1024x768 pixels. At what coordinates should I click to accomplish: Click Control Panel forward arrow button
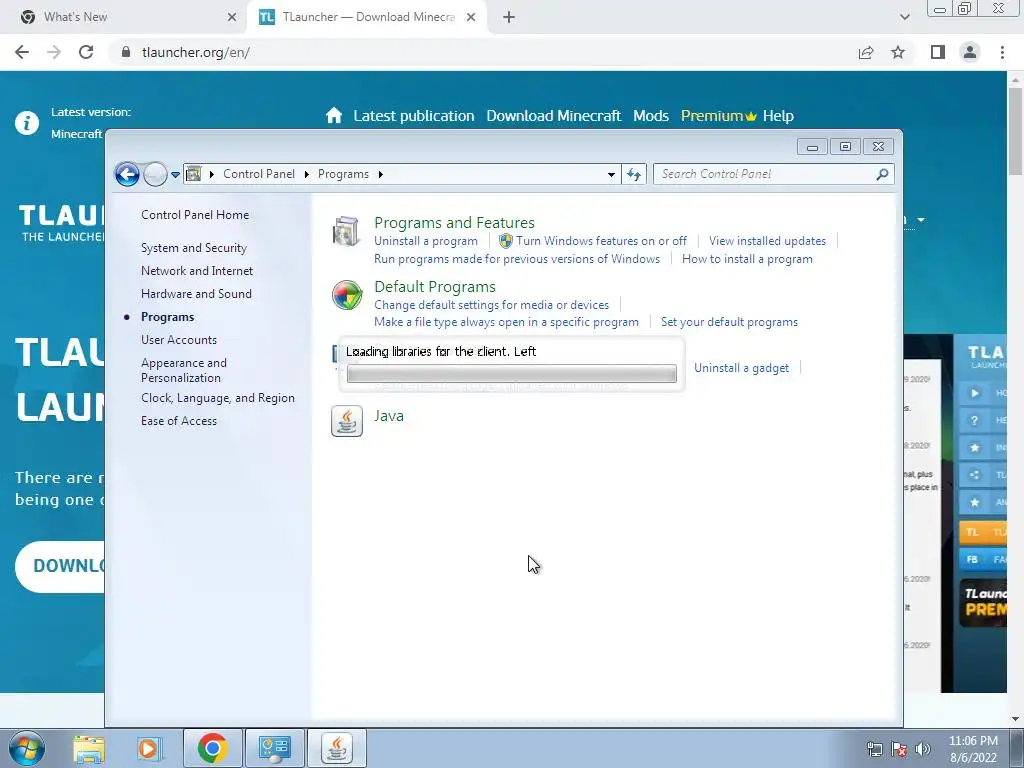click(x=155, y=174)
